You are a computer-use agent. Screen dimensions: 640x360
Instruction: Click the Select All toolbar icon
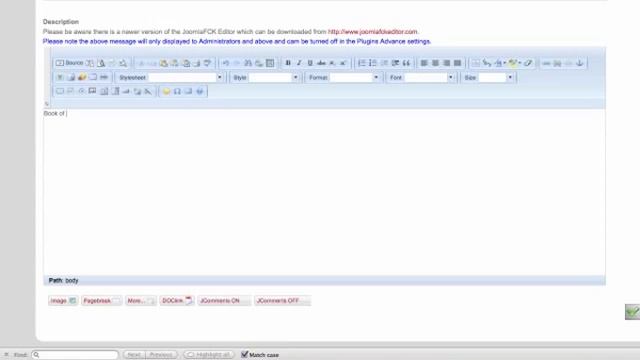pos(270,63)
